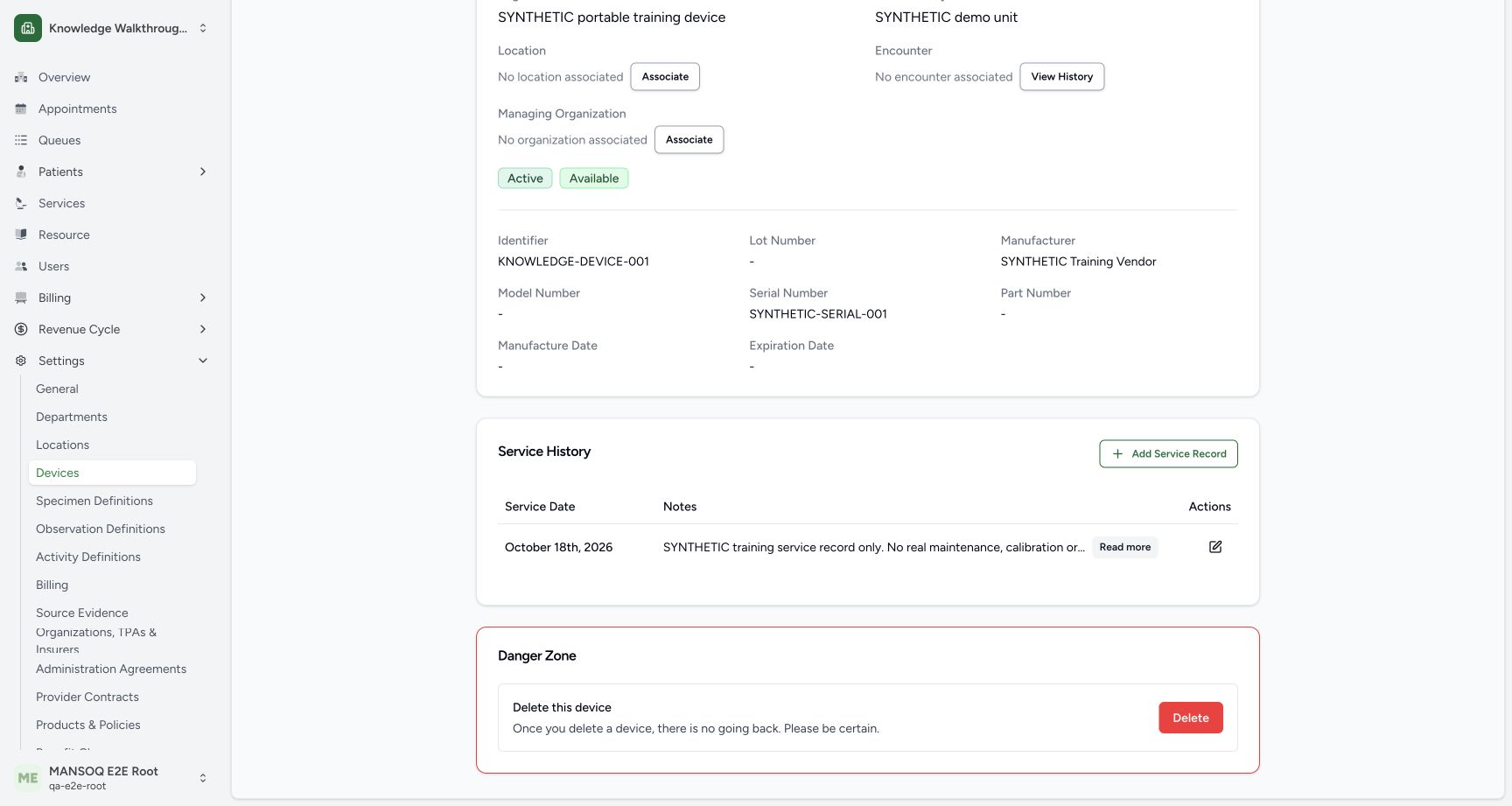
Task: View the encounter history
Action: pos(1061,77)
